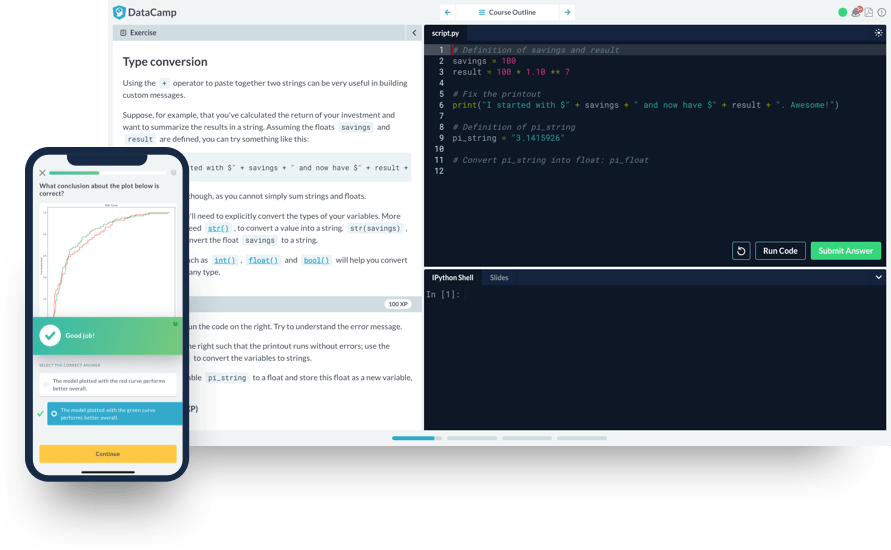This screenshot has height=550, width=891.
Task: Toggle editor light theme sun icon
Action: pos(878,33)
